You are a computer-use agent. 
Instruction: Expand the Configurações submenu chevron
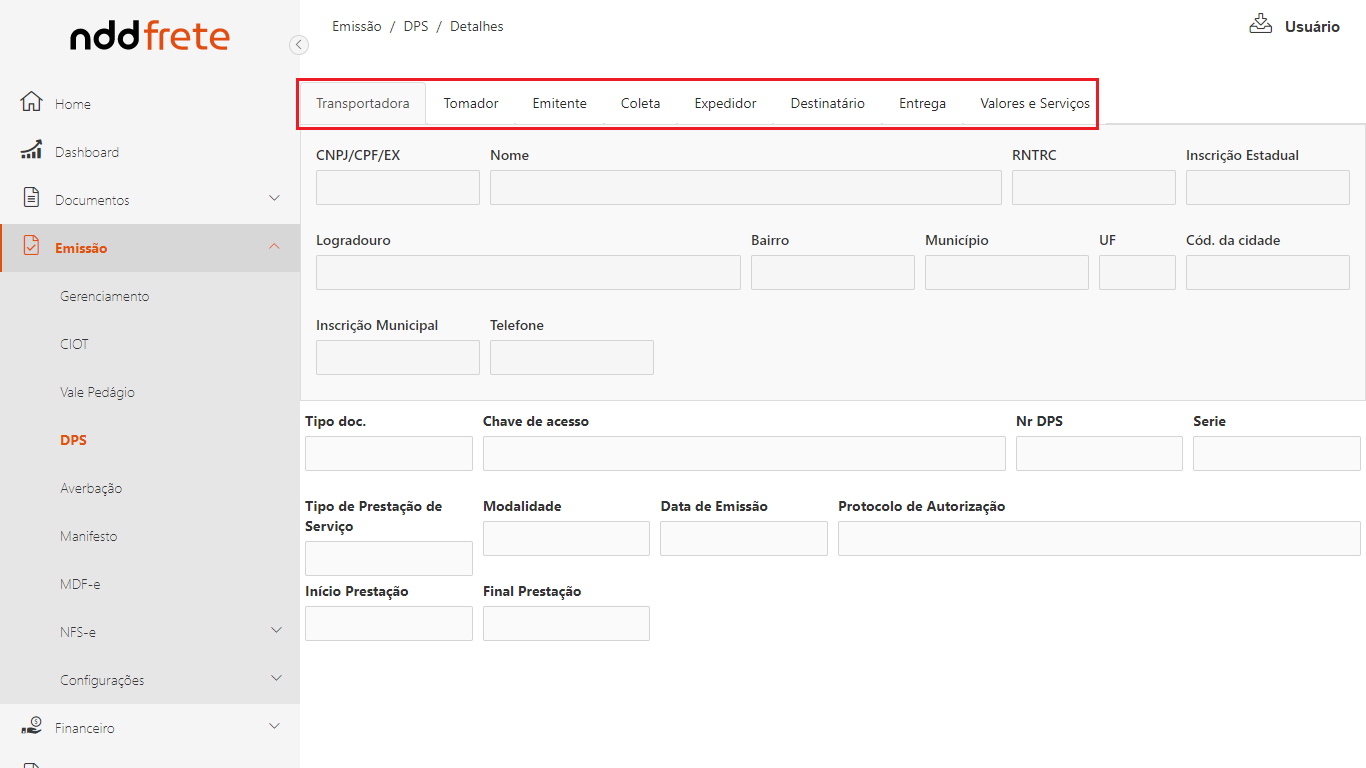coord(277,678)
